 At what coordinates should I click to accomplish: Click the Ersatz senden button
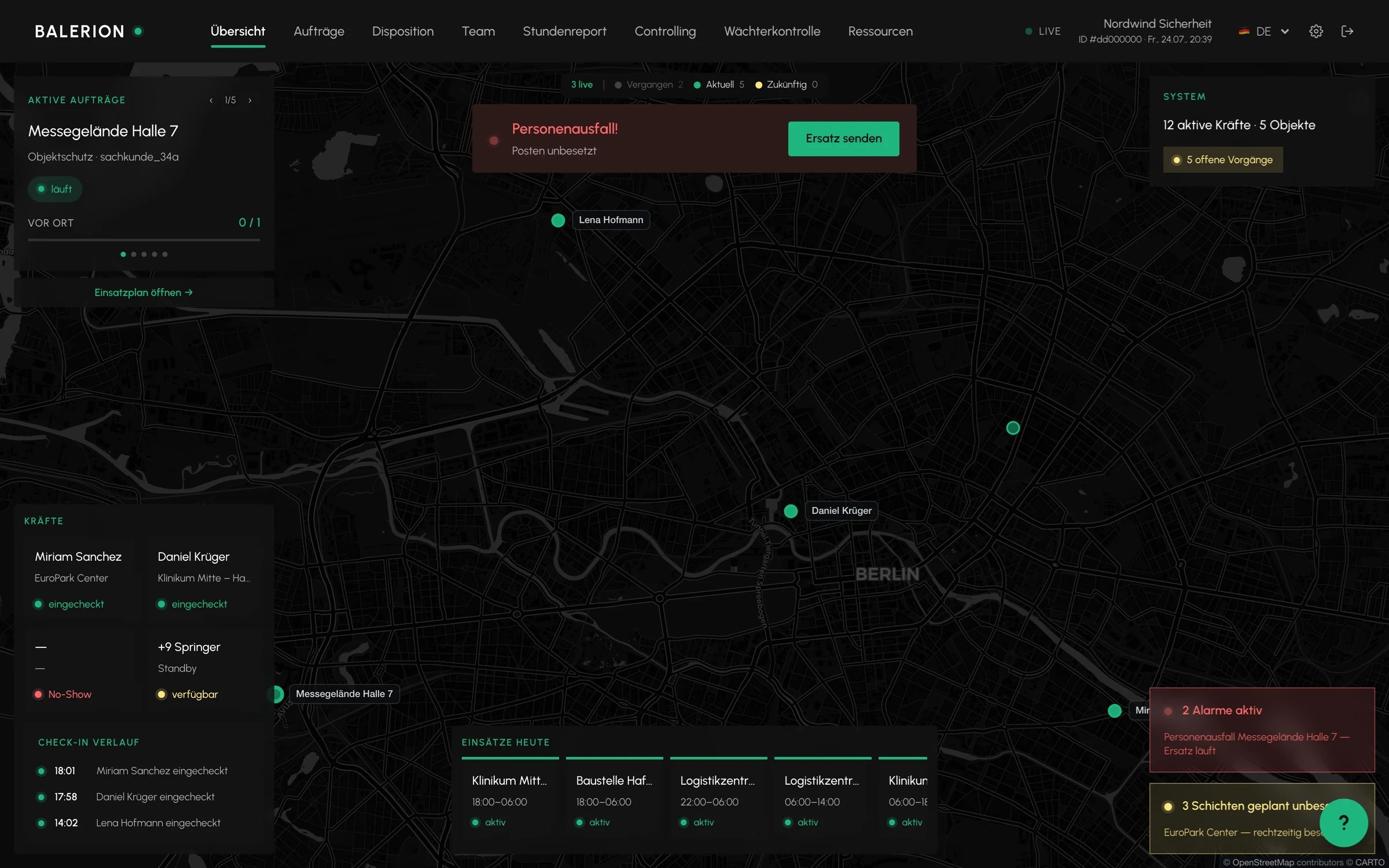844,138
